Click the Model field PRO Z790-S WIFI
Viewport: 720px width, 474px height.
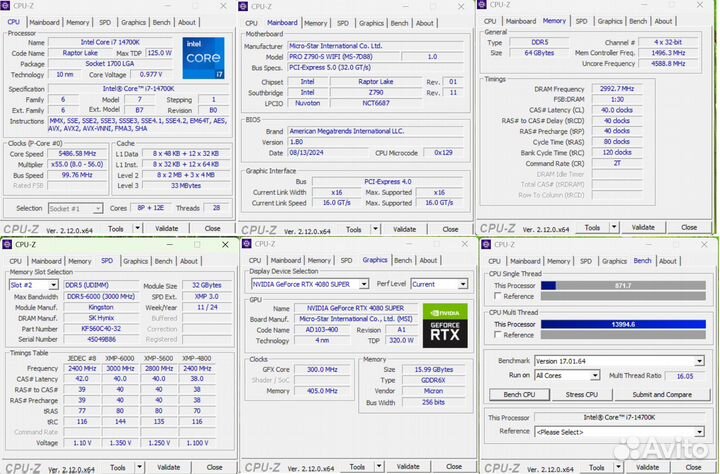tap(343, 57)
